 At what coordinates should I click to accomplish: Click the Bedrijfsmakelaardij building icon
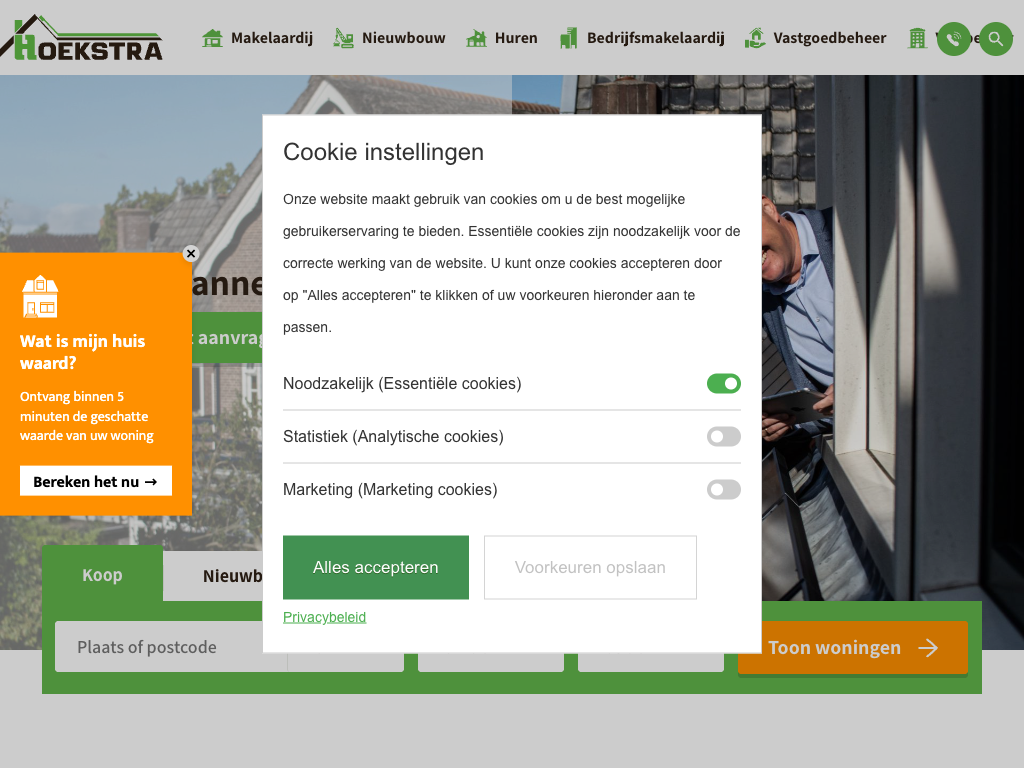[x=569, y=38]
